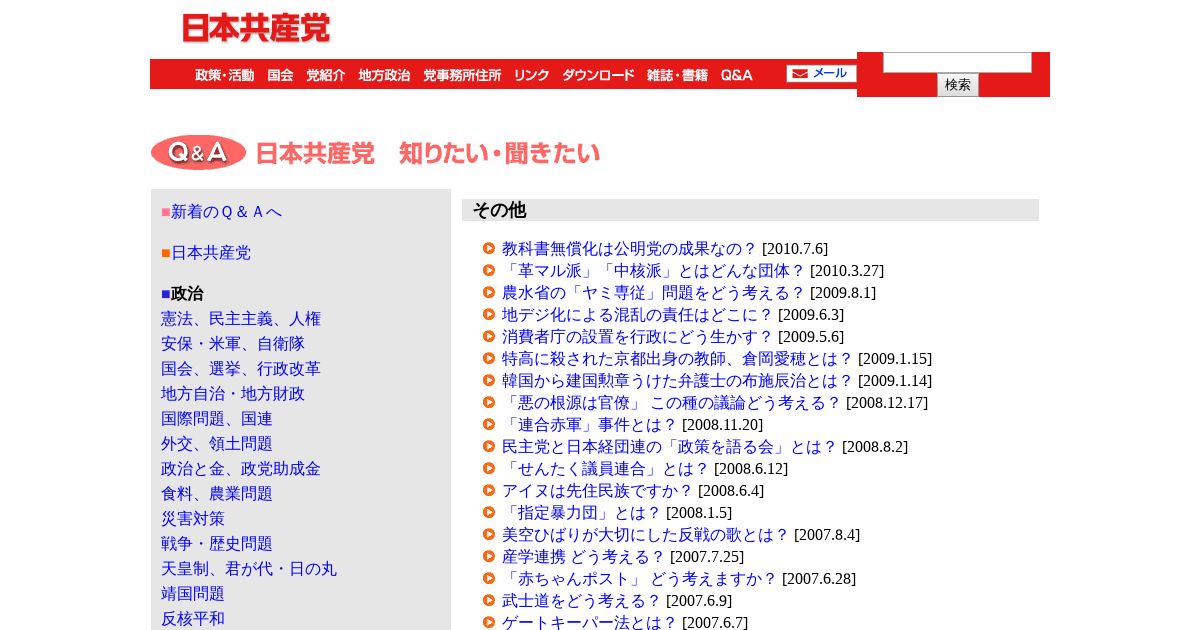The height and width of the screenshot is (630, 1200).
Task: Open 教科書無償化は公明党の成果なの? article
Action: tap(630, 249)
